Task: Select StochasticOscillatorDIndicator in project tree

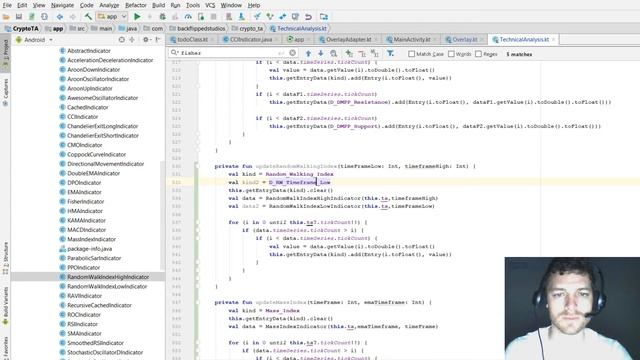Action: click(105, 352)
